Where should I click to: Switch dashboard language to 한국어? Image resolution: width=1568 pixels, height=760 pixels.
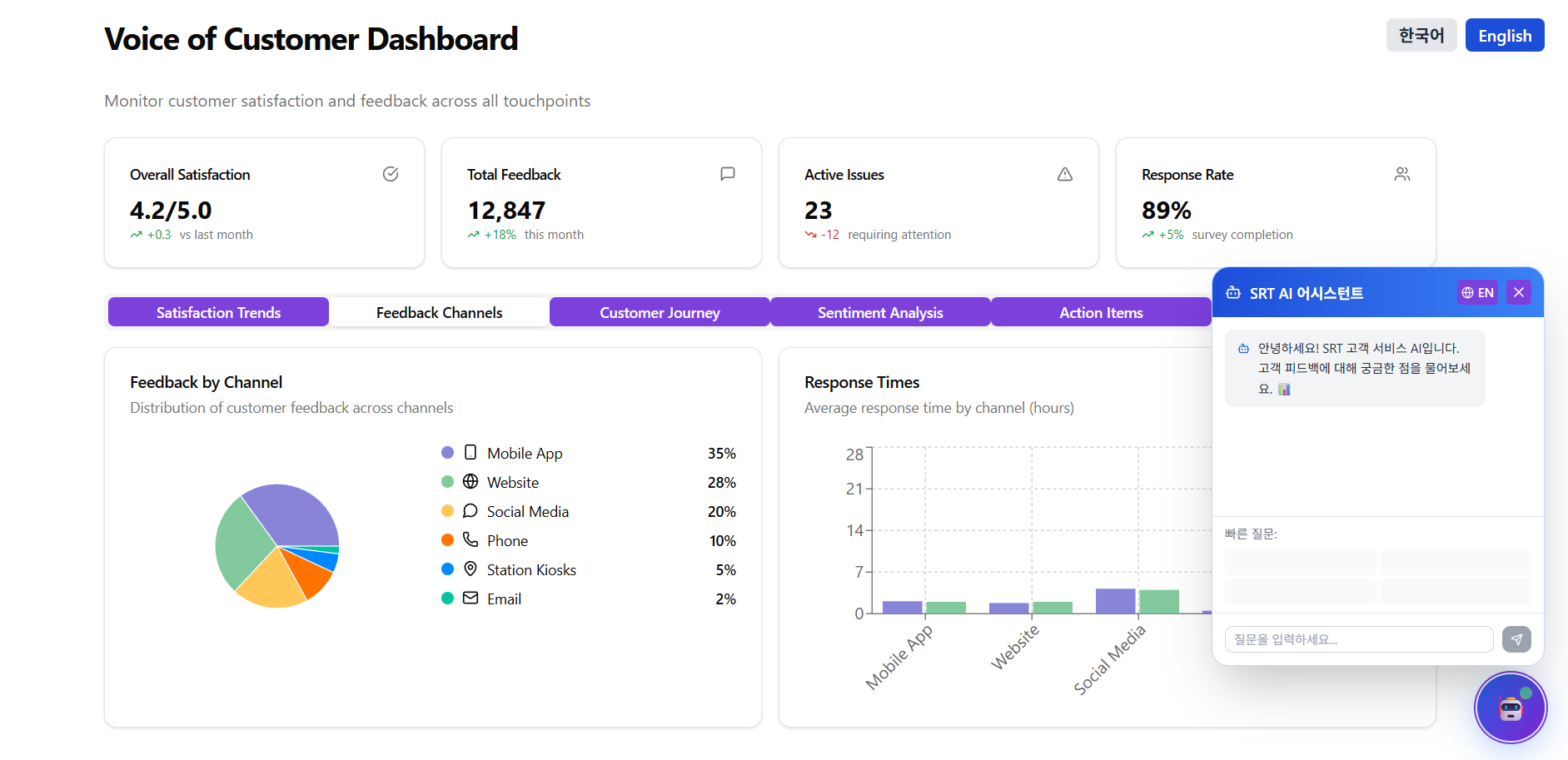point(1421,36)
